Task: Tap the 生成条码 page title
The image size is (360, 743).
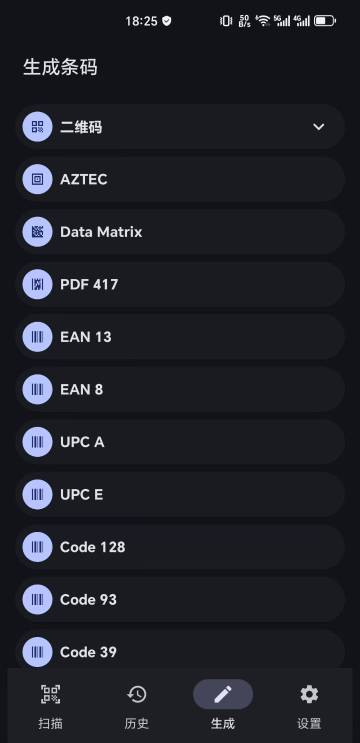Action: click(x=60, y=67)
